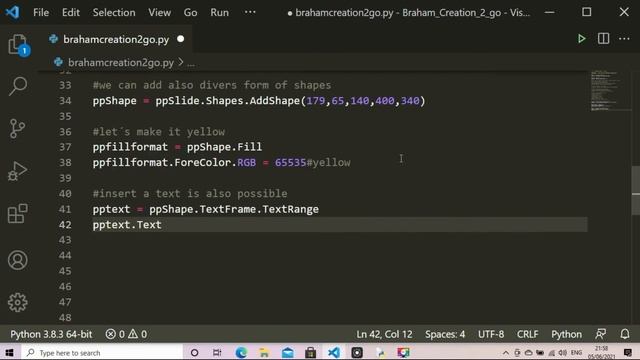640x360 pixels.
Task: Go to line via Ln 42, Col 12
Action: click(x=384, y=334)
